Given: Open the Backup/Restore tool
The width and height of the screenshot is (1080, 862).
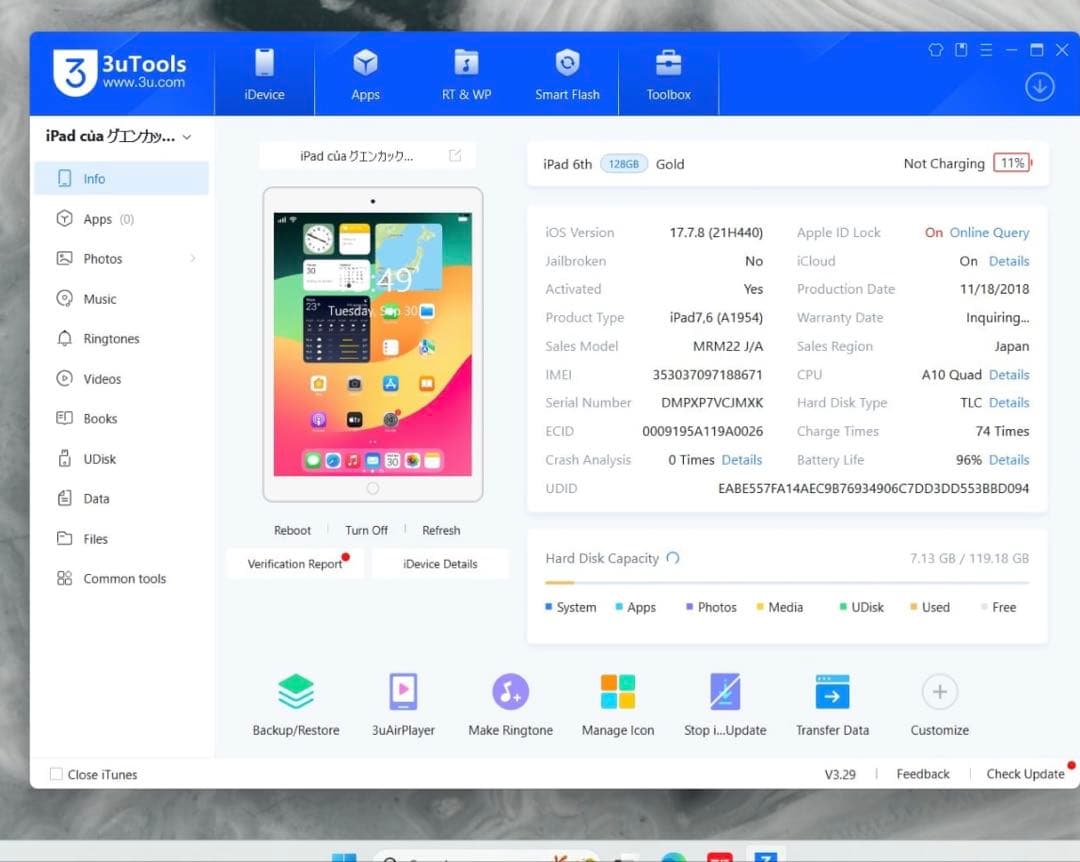Looking at the screenshot, I should point(296,700).
